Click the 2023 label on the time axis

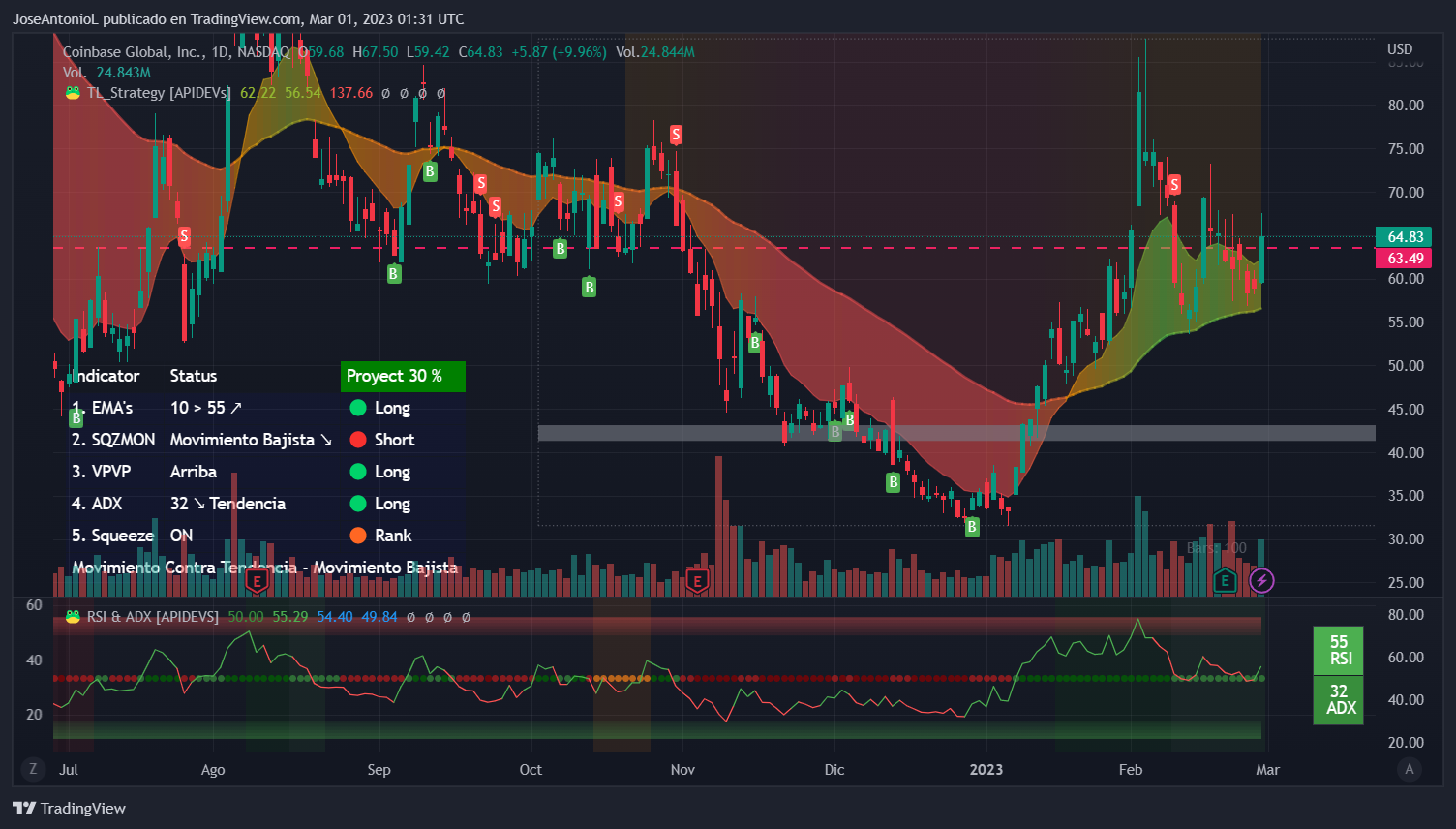[x=986, y=770]
